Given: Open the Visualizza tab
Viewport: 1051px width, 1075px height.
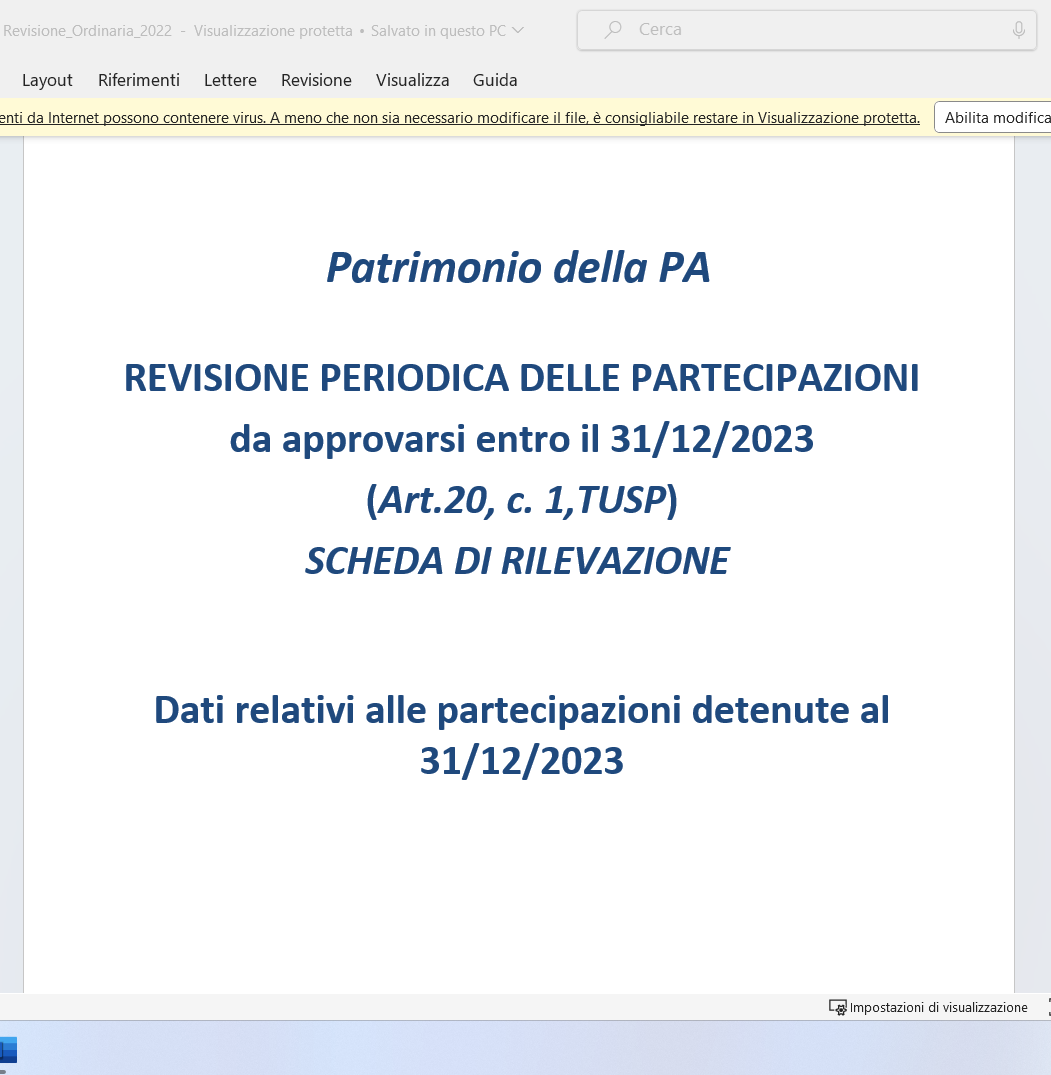Looking at the screenshot, I should click(412, 80).
